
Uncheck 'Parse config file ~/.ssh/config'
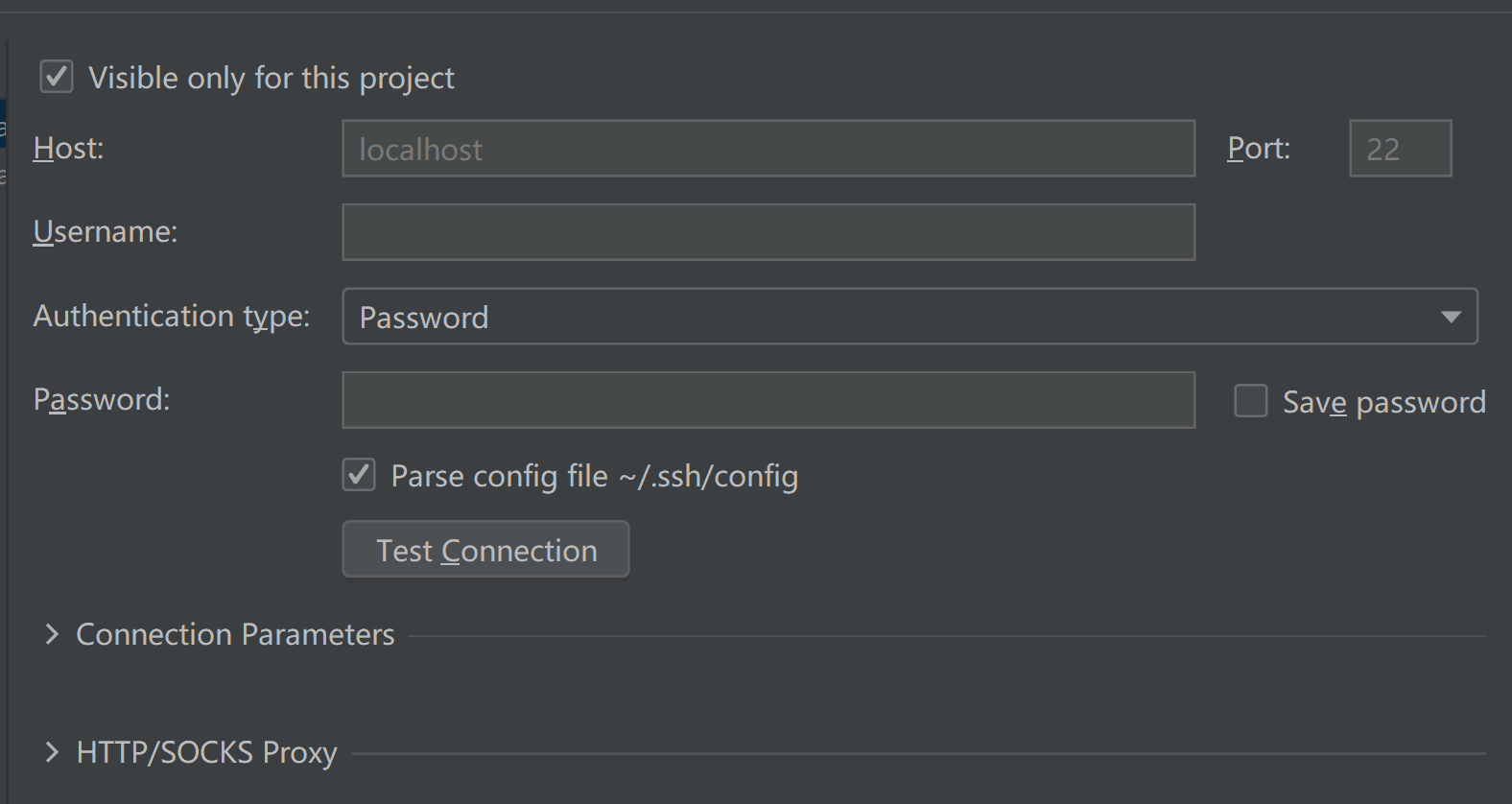[x=358, y=475]
